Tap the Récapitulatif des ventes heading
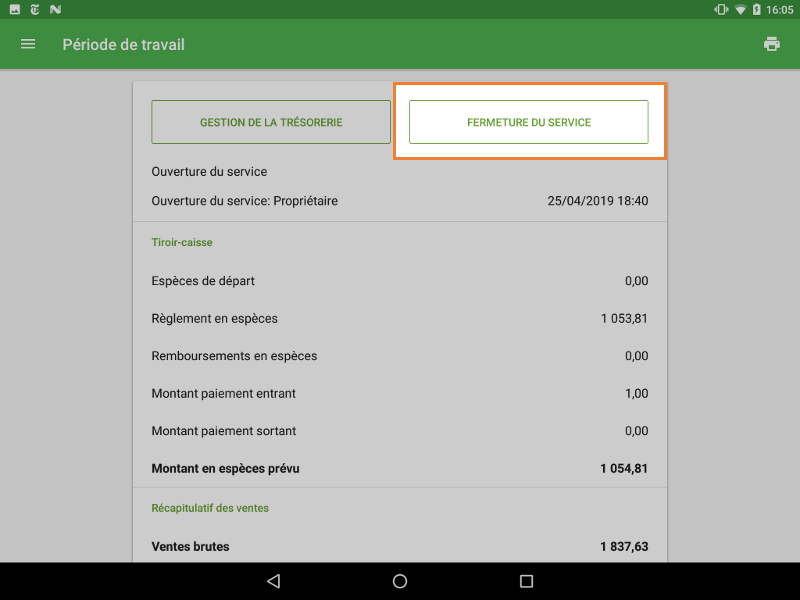 [x=209, y=508]
